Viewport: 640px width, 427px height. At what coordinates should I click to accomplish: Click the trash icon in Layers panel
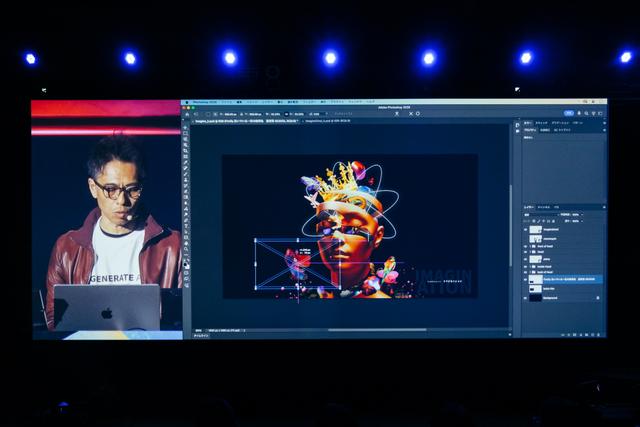click(x=599, y=335)
